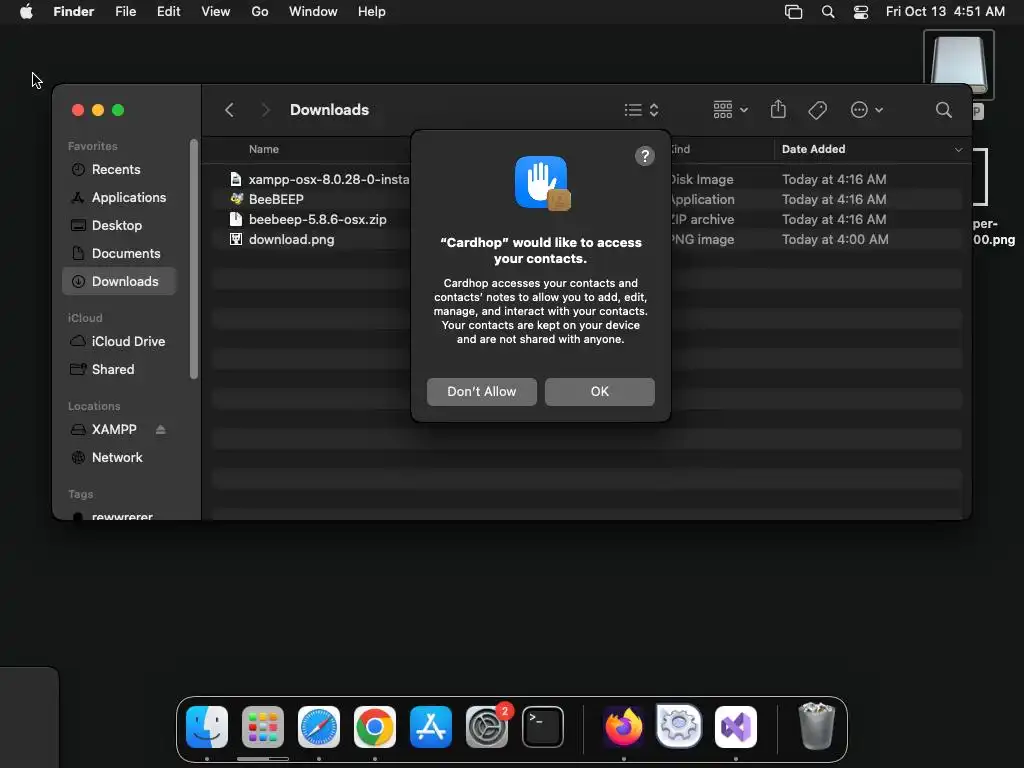Screen dimensions: 1024x768
Task: Go forward with the Finder forward arrow
Action: 265,110
